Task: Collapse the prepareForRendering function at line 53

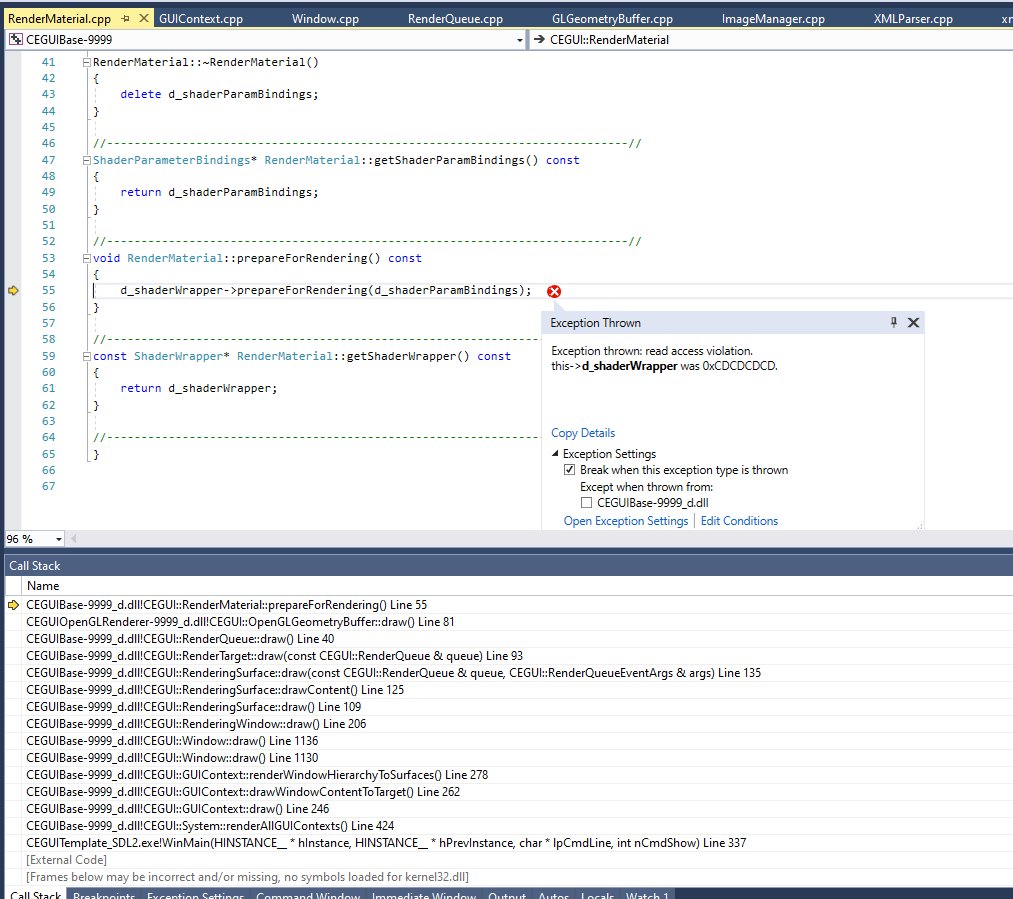Action: pyautogui.click(x=86, y=258)
